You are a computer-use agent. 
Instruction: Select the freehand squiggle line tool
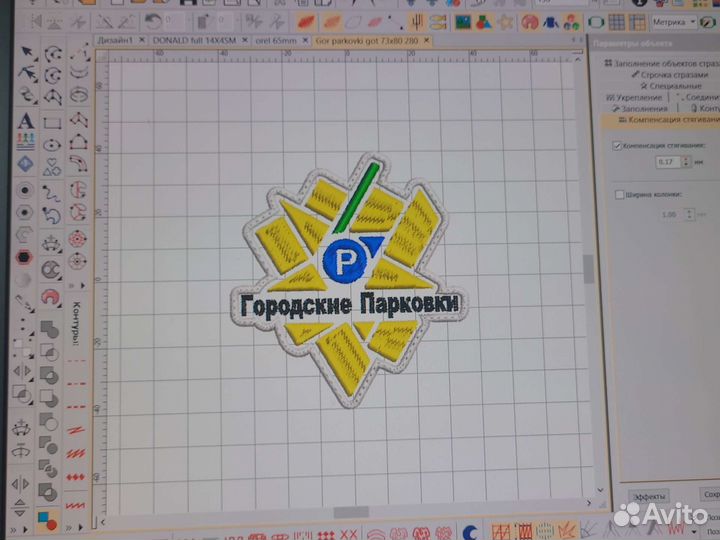point(51,193)
